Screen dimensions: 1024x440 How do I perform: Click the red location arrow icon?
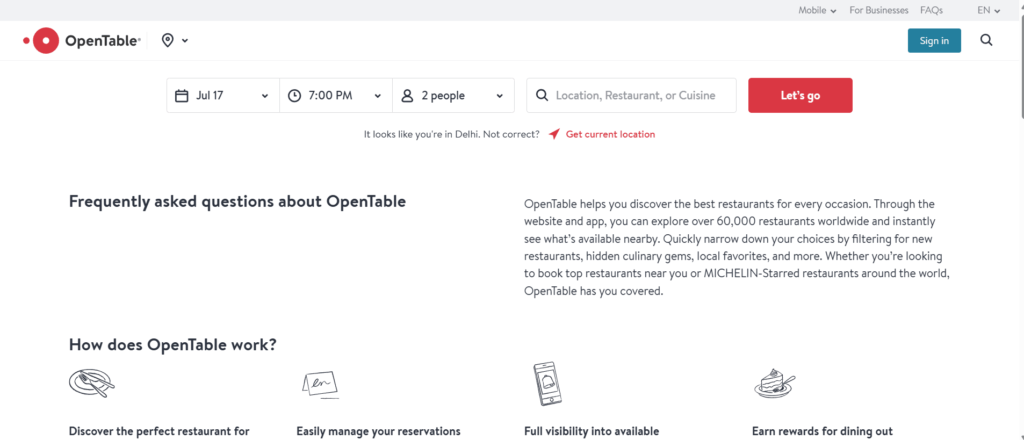(554, 134)
